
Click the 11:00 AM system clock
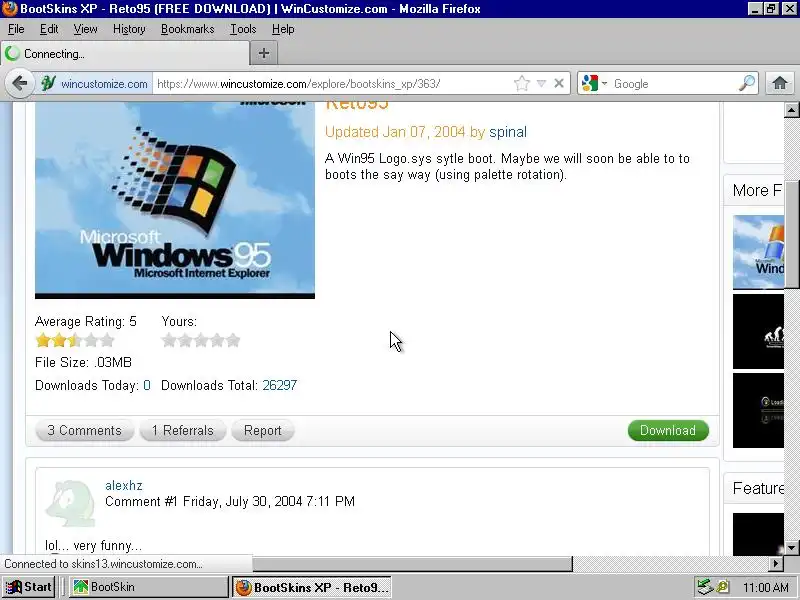tap(766, 588)
